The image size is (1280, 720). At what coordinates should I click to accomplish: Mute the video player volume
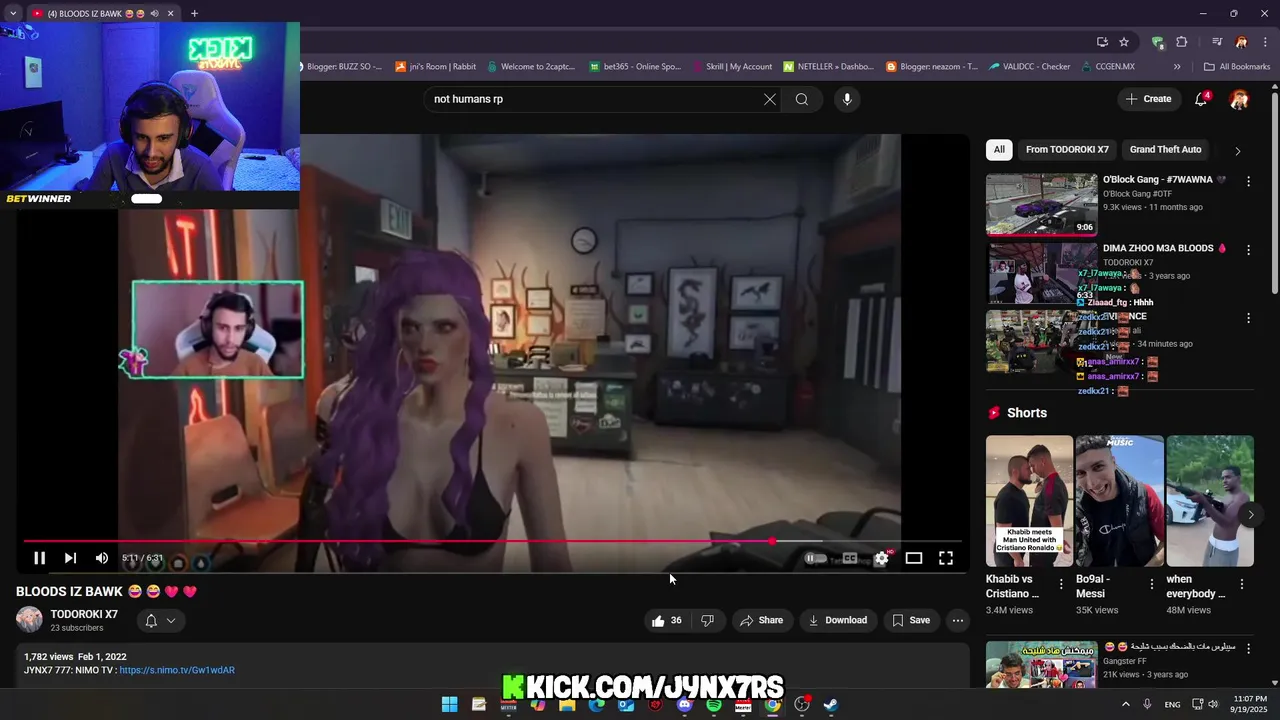101,558
